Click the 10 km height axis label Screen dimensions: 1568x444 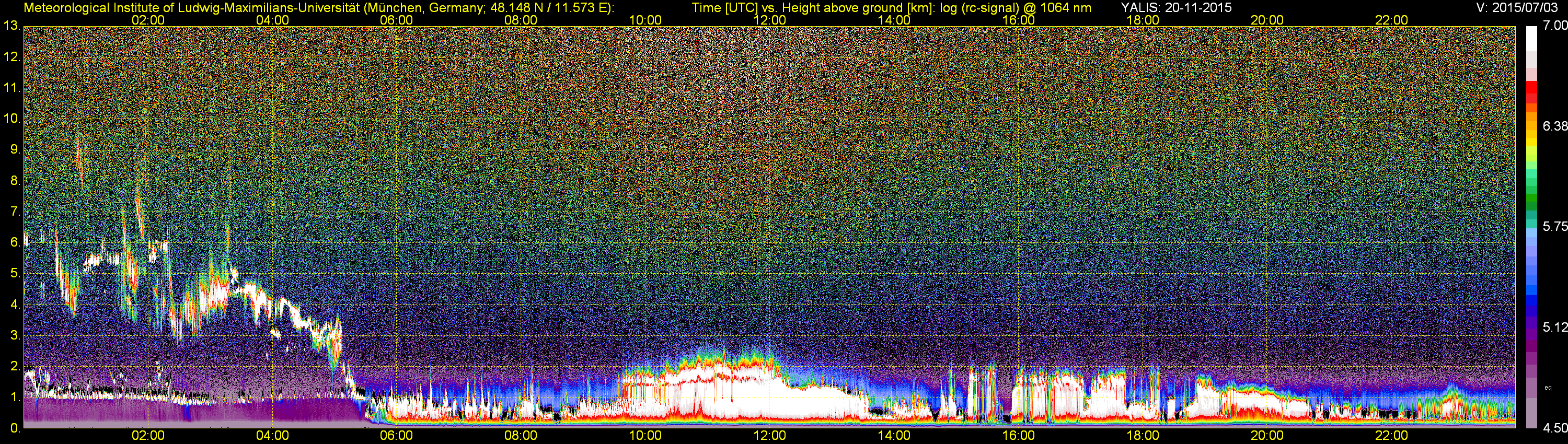pyautogui.click(x=11, y=119)
